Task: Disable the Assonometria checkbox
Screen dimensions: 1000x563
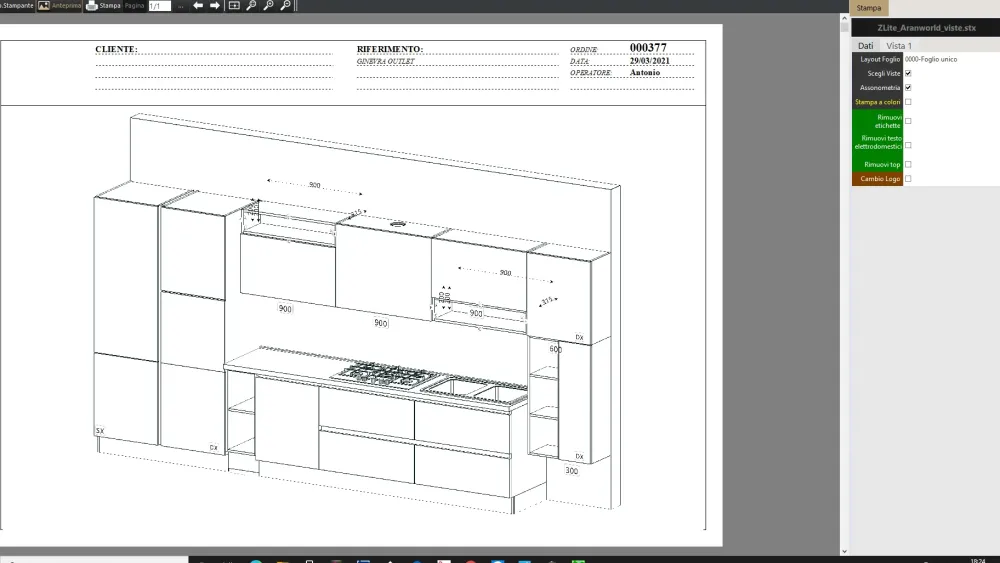Action: point(908,87)
